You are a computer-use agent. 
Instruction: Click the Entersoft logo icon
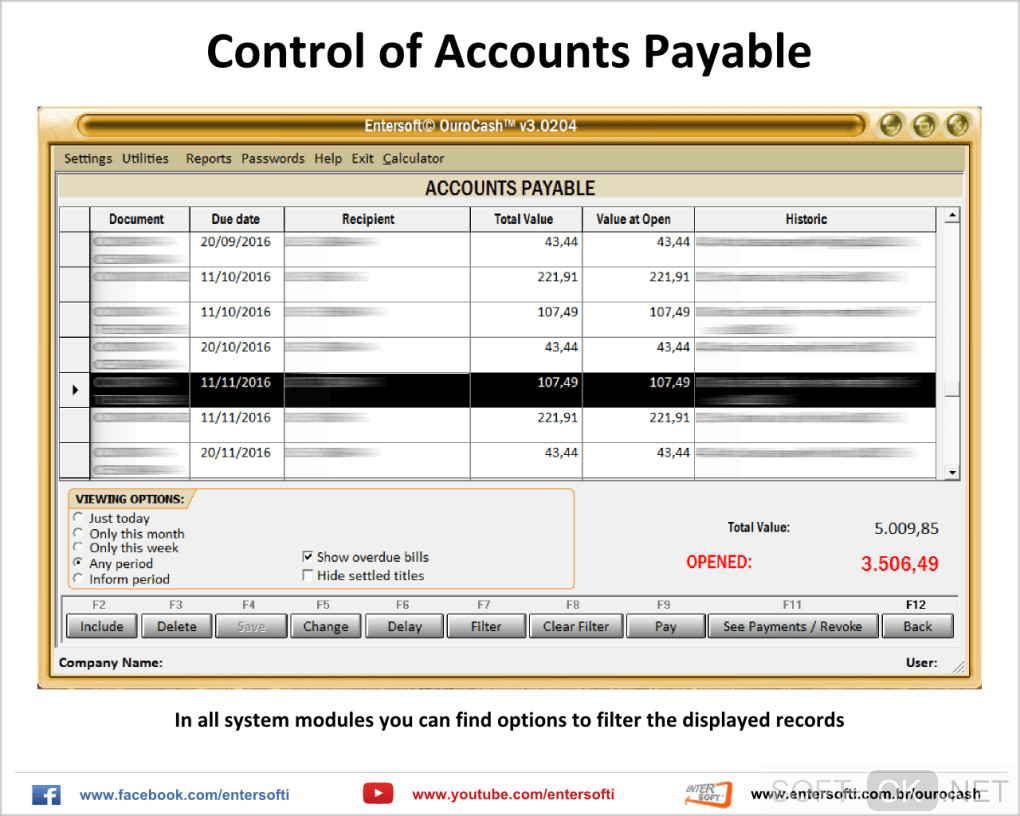(x=709, y=794)
